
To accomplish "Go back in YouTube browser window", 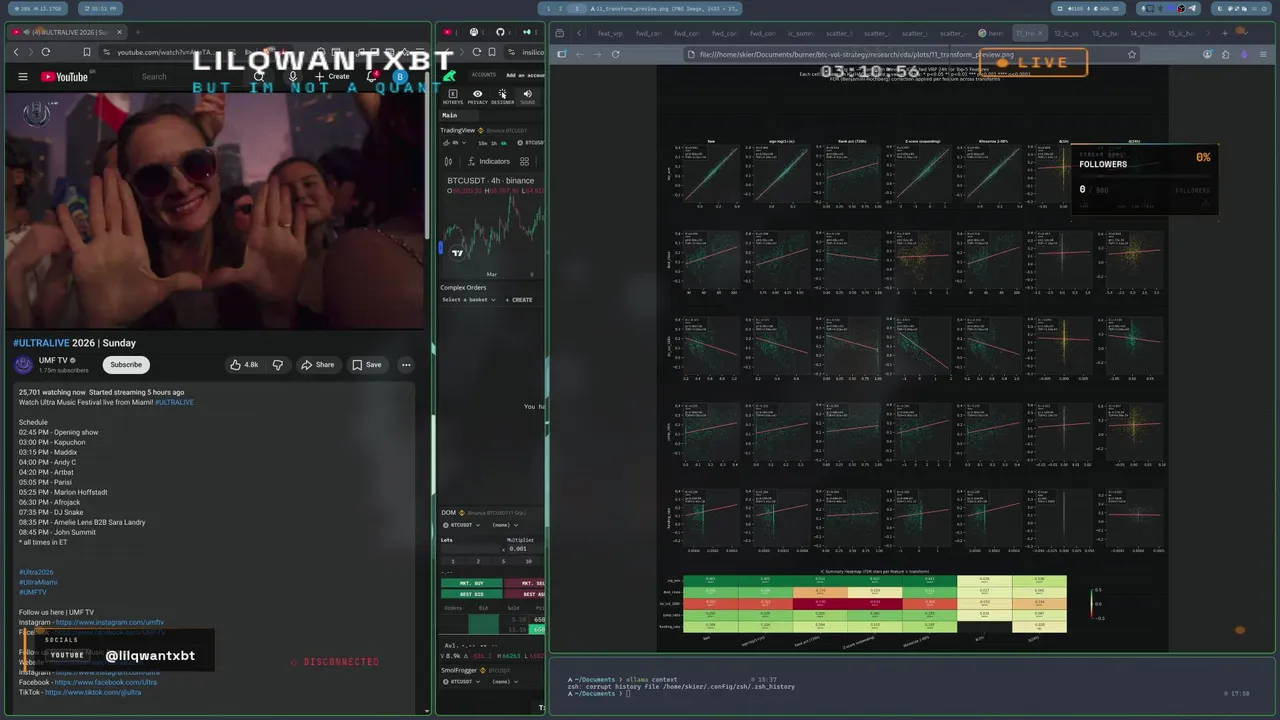I will (16, 52).
